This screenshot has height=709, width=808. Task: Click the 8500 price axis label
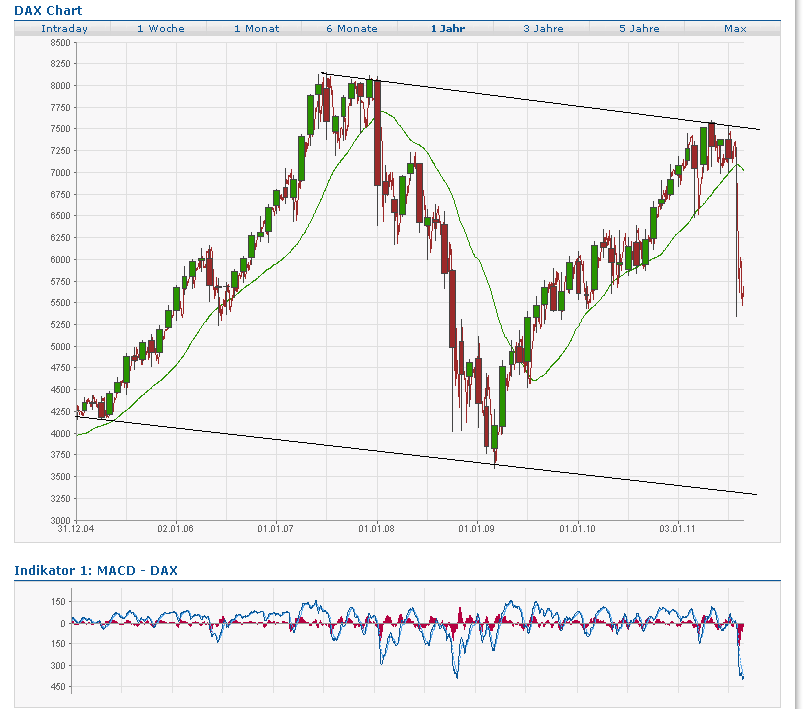(x=60, y=43)
